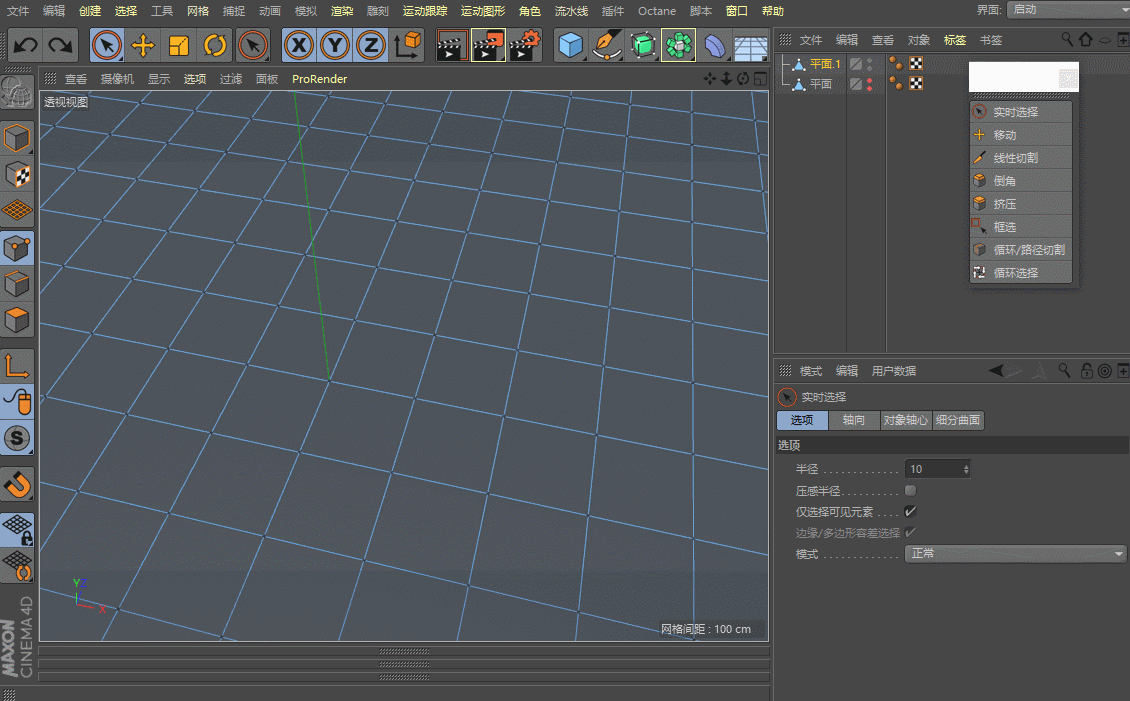Image resolution: width=1130 pixels, height=701 pixels.
Task: Toggle visibility dots for 平面 object
Action: [869, 85]
